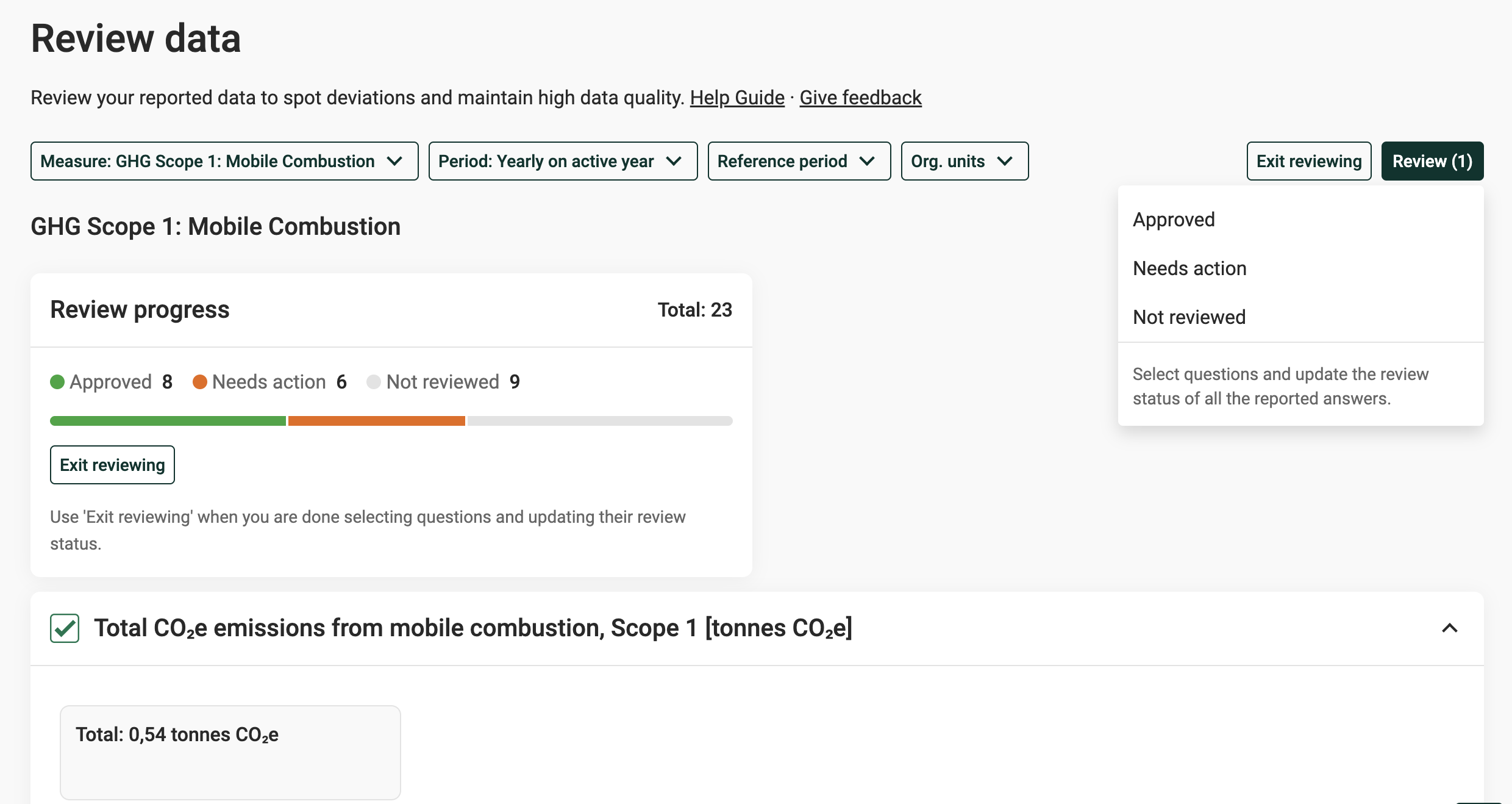
Task: Select Approved from review status menu
Action: [x=1174, y=220]
